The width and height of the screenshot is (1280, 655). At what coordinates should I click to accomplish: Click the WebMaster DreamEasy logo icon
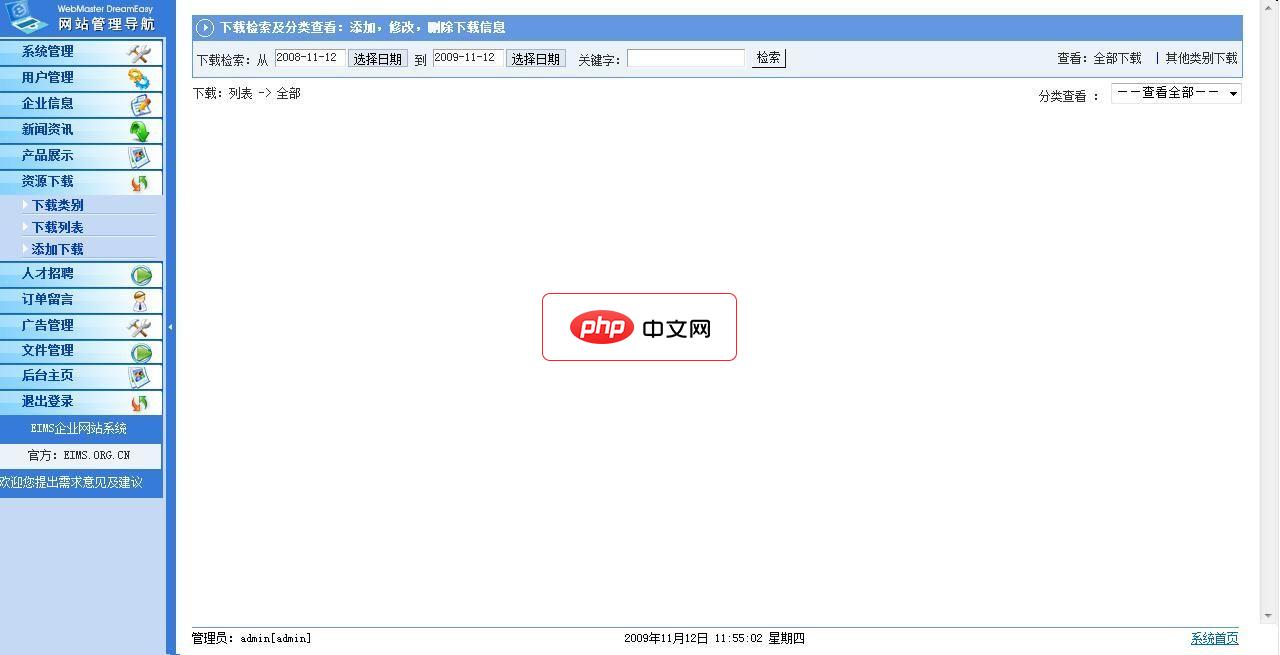(27, 17)
